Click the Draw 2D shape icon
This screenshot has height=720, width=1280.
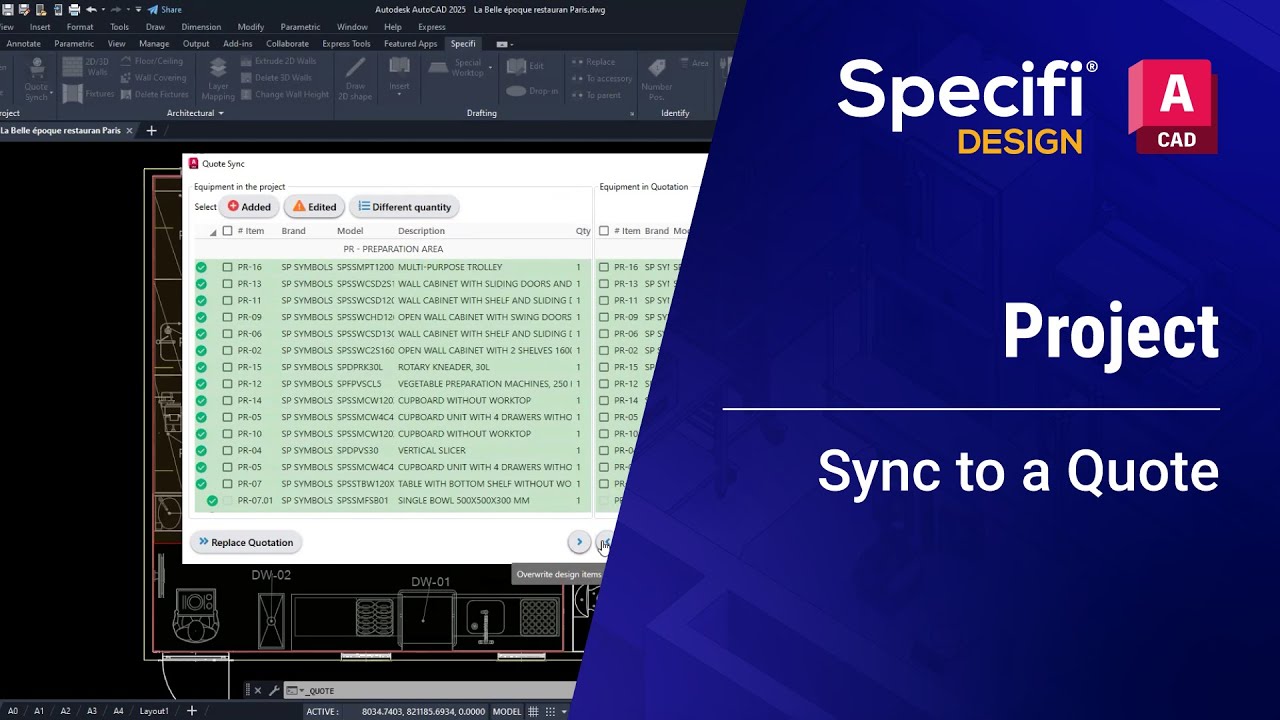pos(354,68)
